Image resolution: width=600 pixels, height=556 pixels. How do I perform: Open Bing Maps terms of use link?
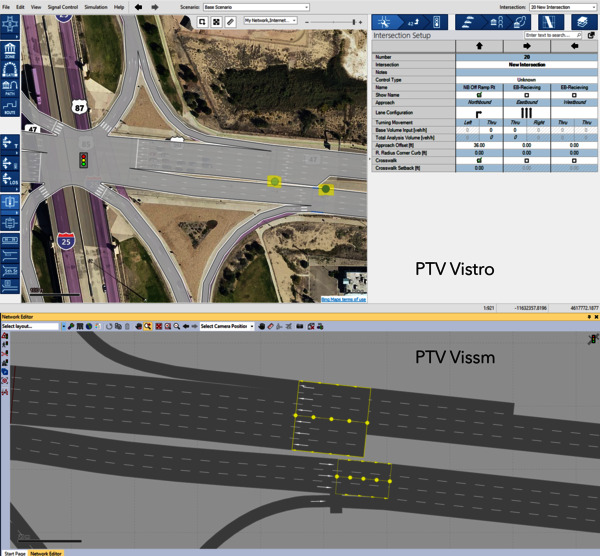point(344,299)
